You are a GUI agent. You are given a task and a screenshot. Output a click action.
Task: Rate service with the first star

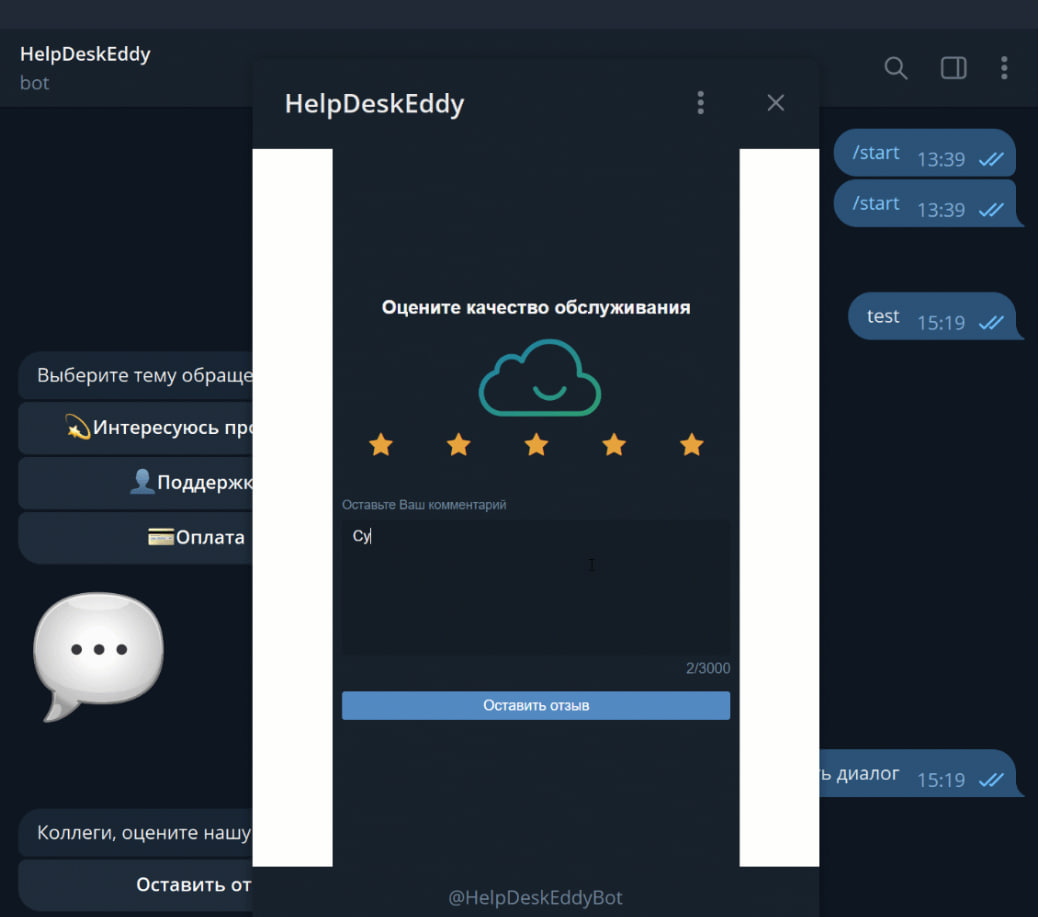point(381,445)
